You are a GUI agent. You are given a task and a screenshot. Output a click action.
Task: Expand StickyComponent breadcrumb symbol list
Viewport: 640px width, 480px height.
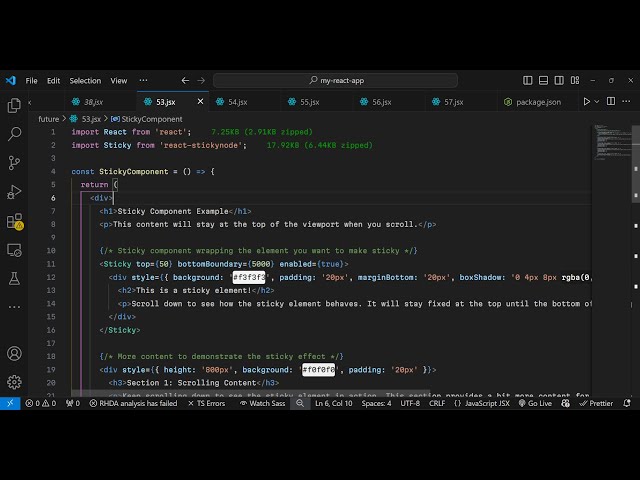tap(147, 118)
